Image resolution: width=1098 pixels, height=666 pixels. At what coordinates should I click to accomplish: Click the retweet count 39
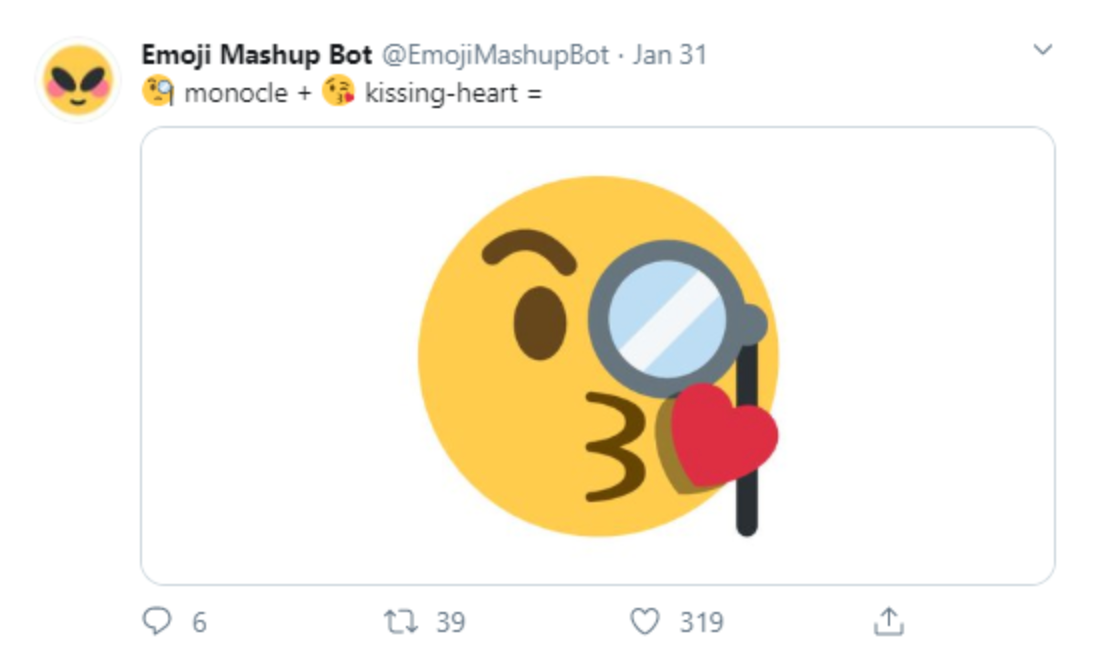point(450,622)
